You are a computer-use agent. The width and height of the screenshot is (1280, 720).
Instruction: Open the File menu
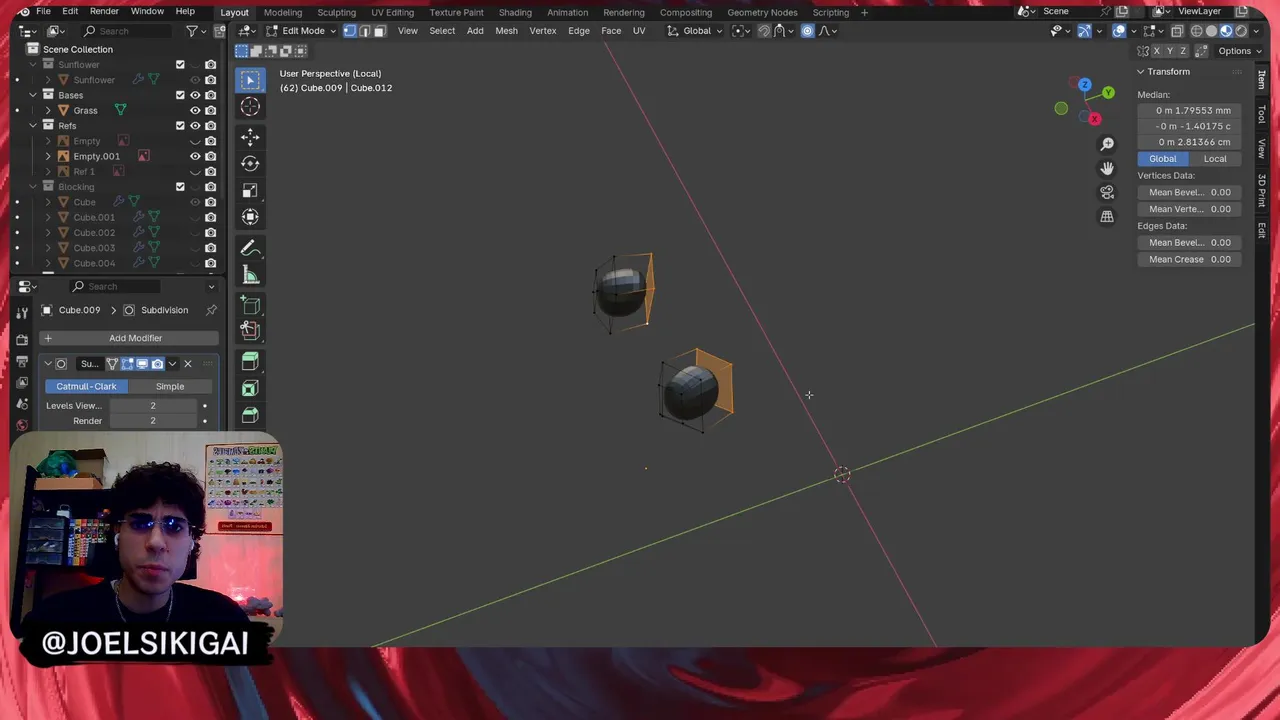tap(43, 11)
